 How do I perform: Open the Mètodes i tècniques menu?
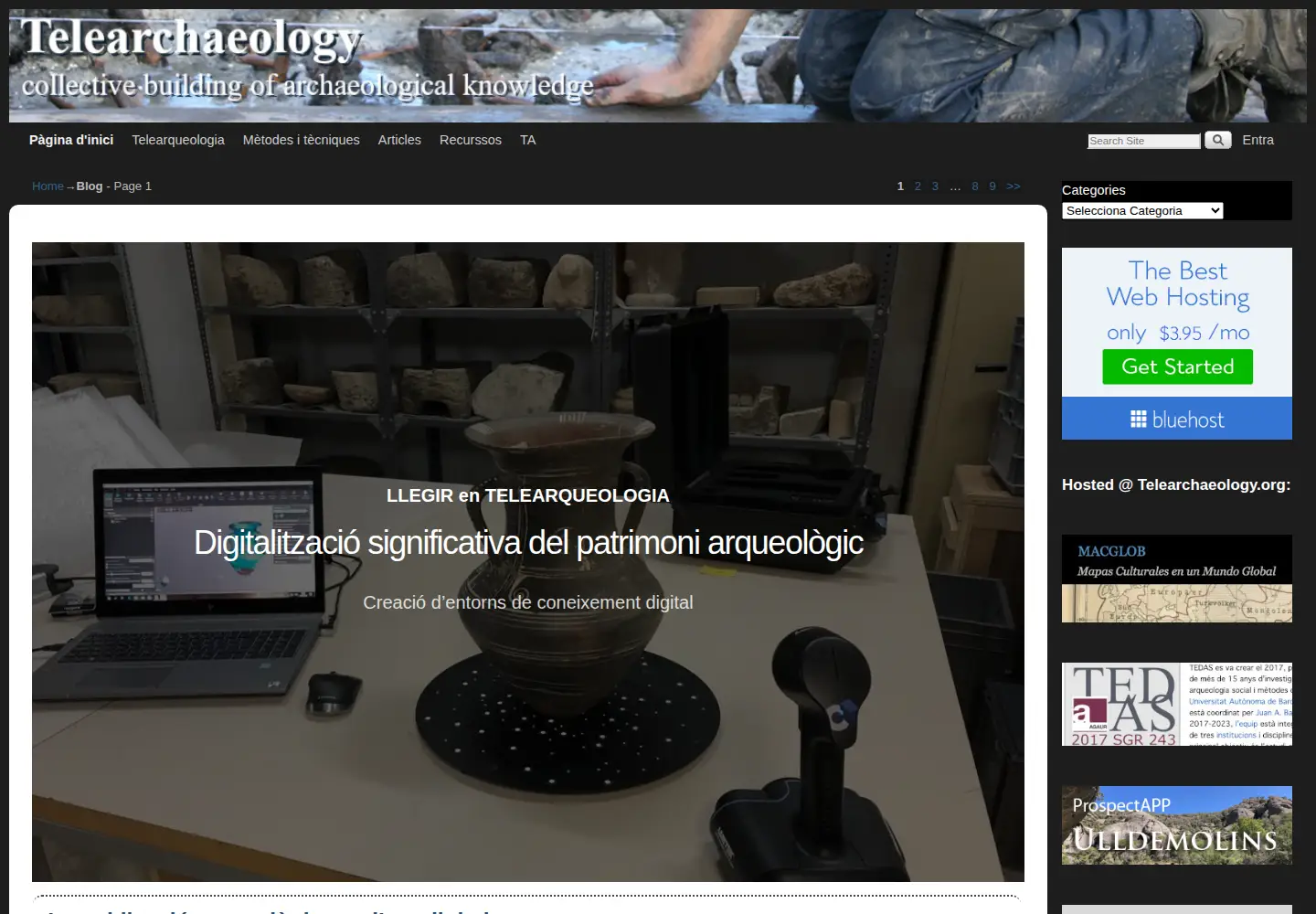pyautogui.click(x=302, y=140)
